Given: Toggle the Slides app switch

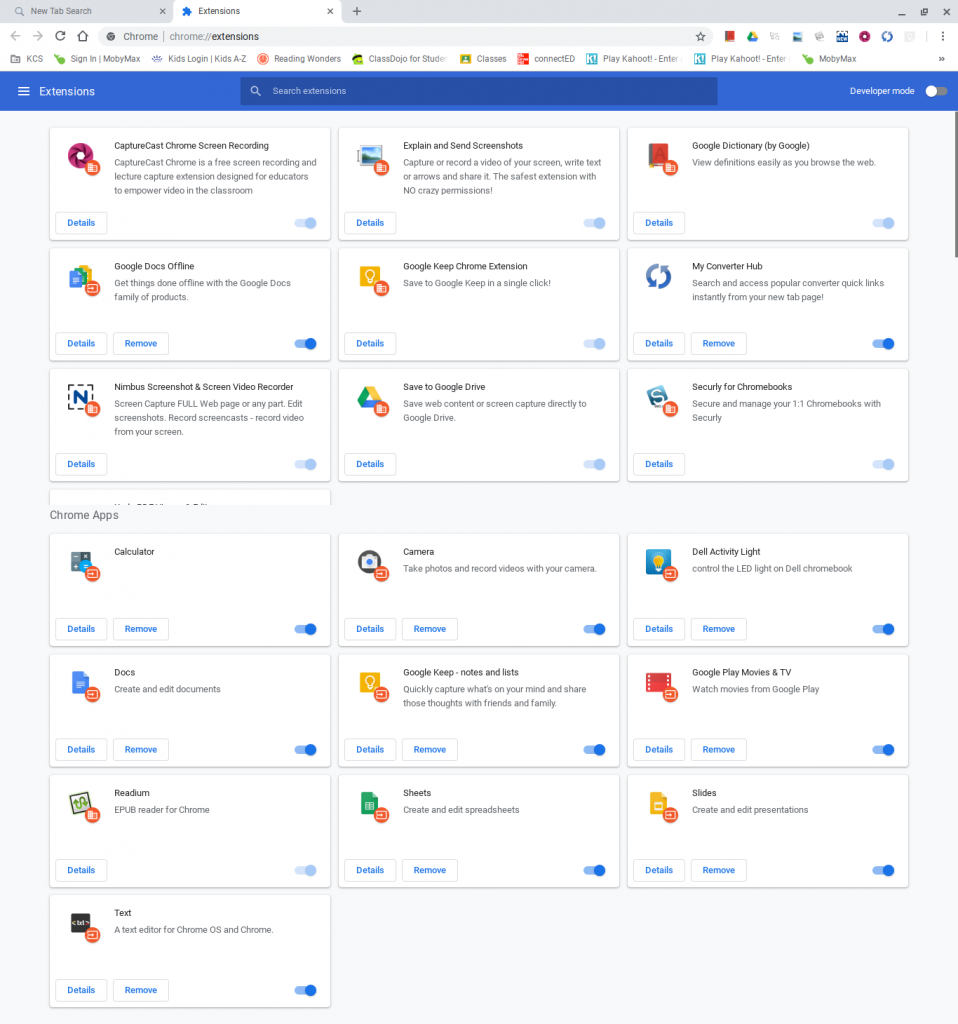Looking at the screenshot, I should [883, 871].
